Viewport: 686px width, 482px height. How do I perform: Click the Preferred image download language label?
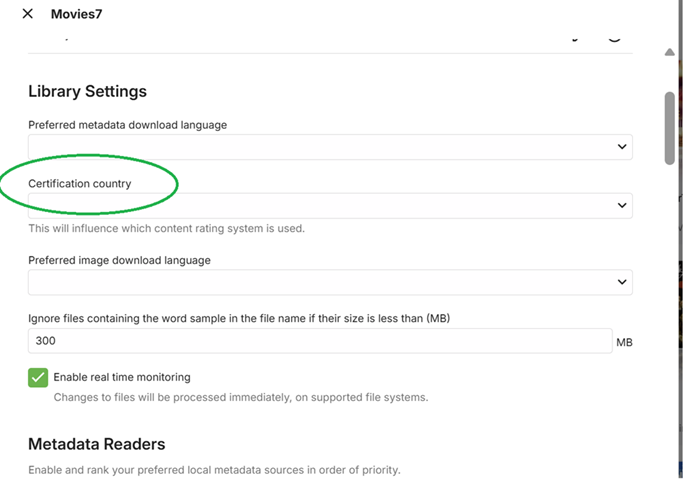tap(119, 260)
